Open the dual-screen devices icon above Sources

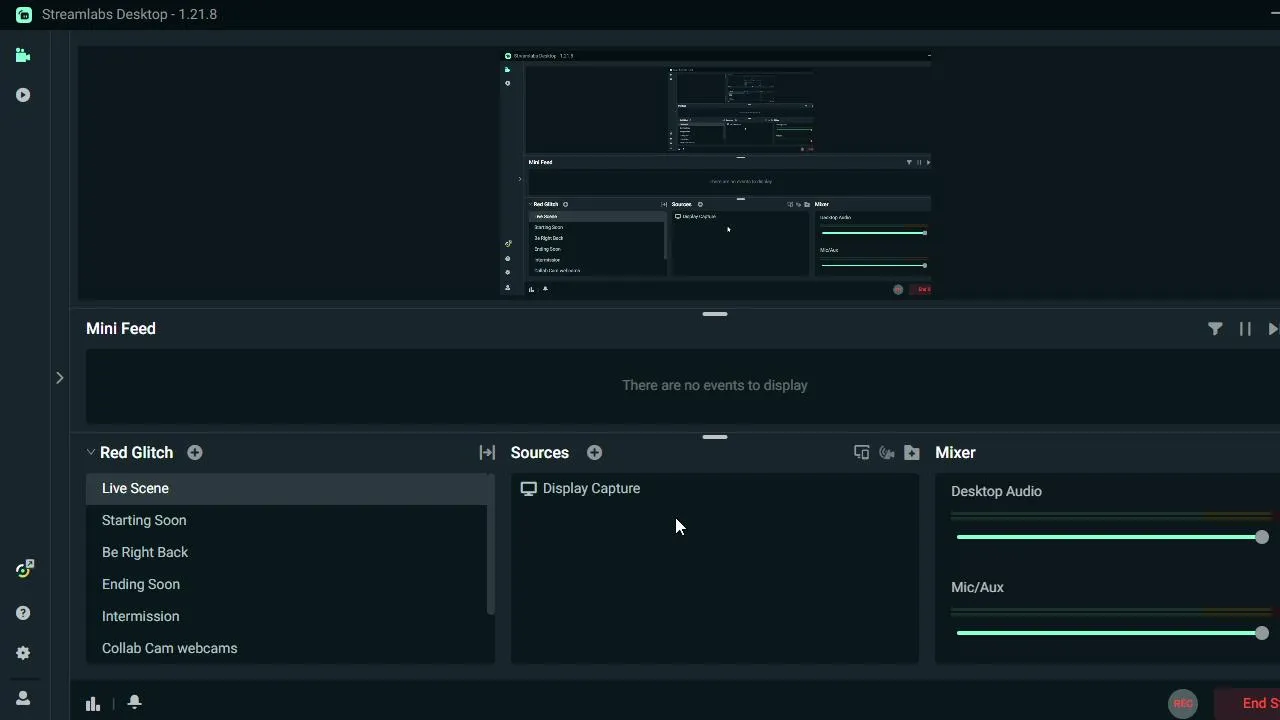tap(861, 453)
